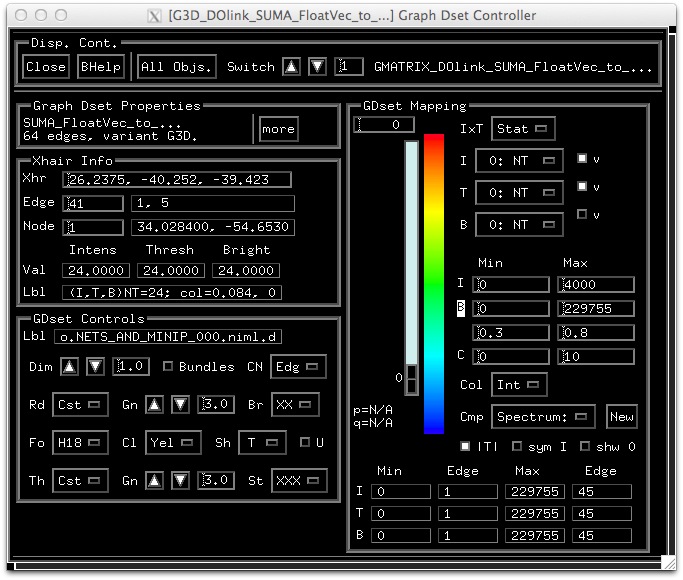This screenshot has height=580, width=683.
Task: Click the Switch up arrow
Action: click(291, 67)
